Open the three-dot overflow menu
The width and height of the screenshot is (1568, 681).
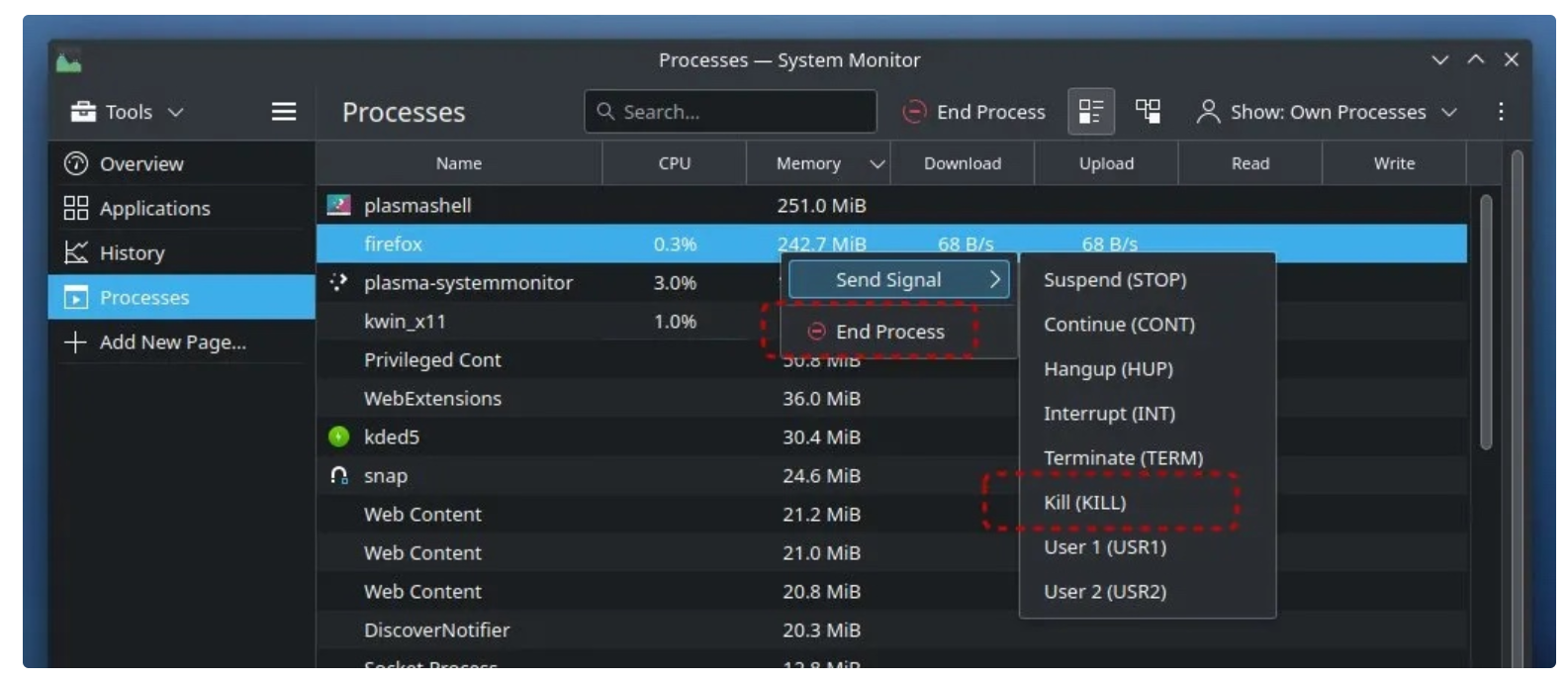[x=1501, y=111]
